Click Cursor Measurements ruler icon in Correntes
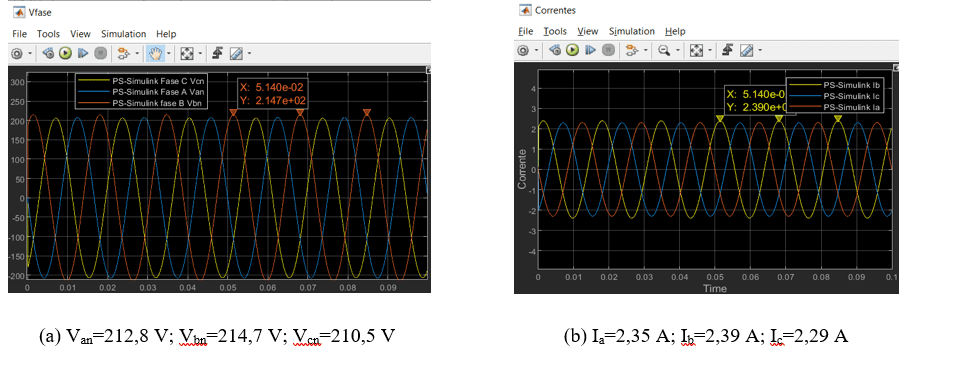Screen dimensions: 977x380 [x=746, y=50]
